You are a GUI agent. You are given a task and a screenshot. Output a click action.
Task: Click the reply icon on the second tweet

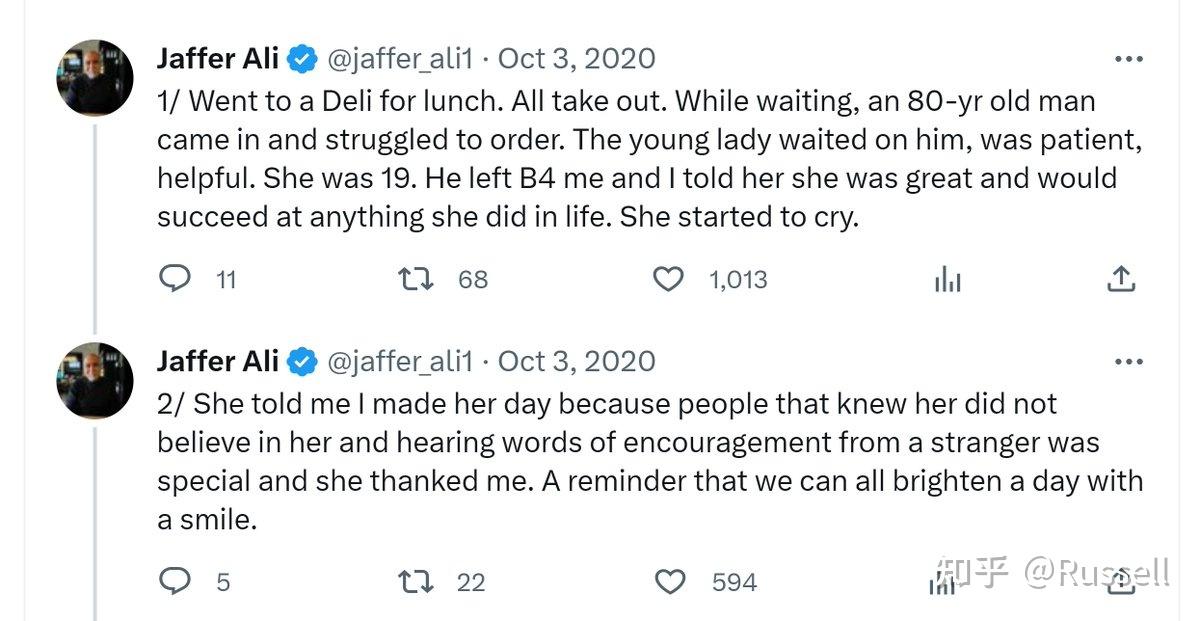pos(176,580)
